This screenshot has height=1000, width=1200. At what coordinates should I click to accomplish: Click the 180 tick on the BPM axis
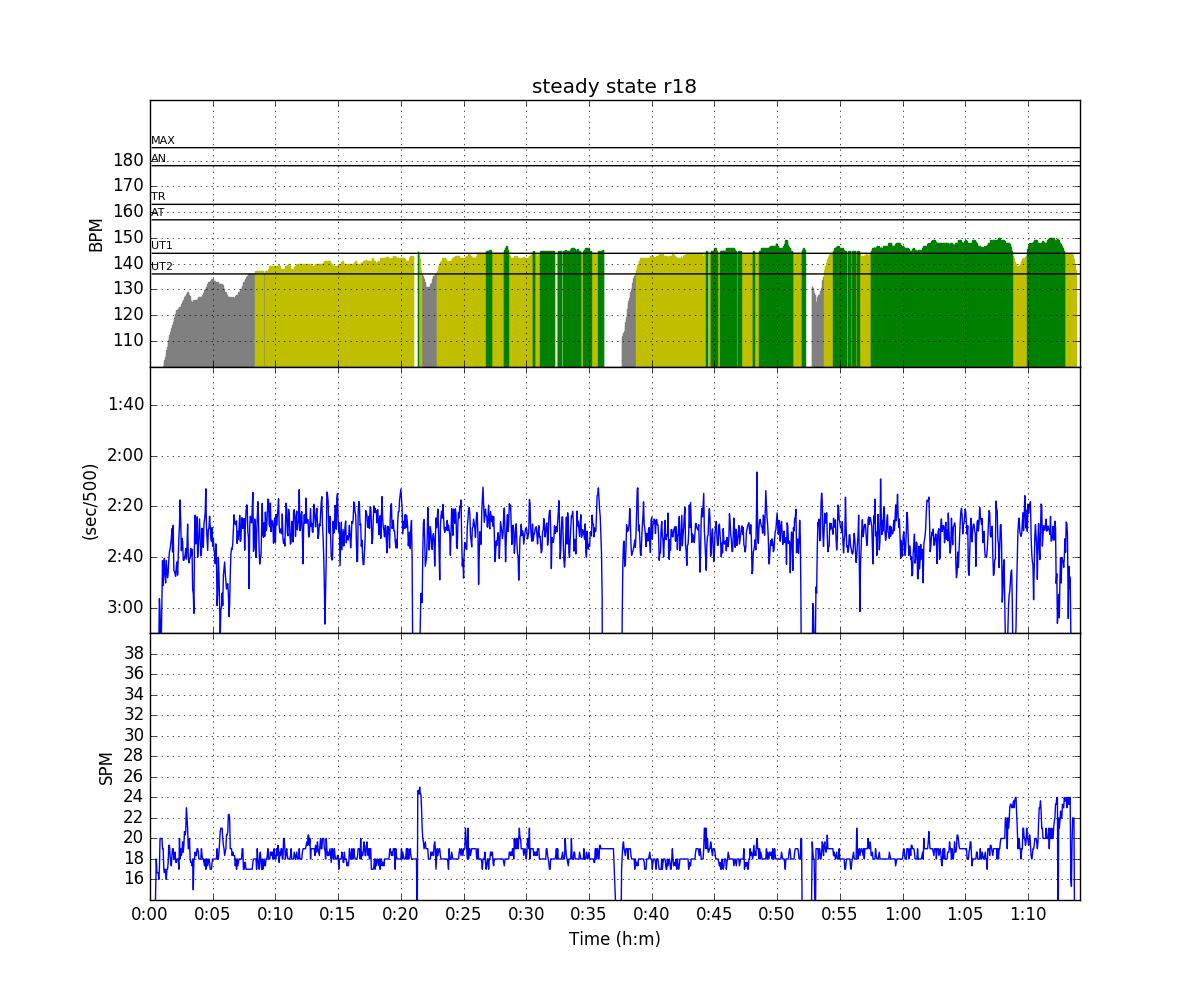127,160
